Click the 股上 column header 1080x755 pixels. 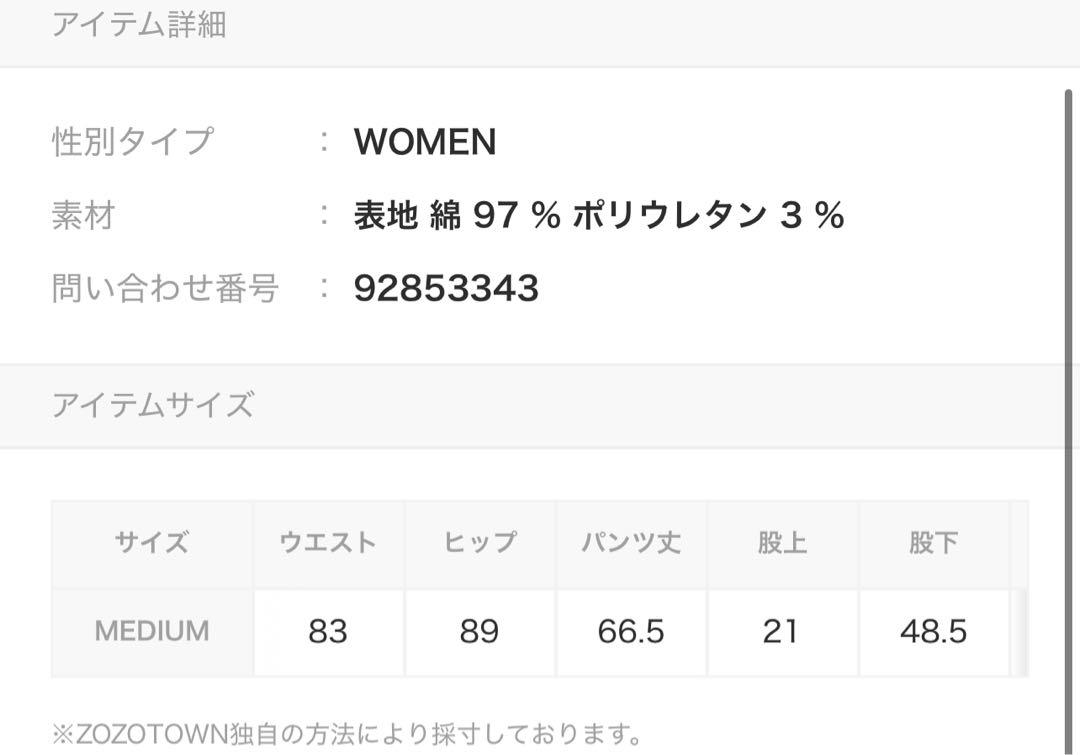tap(782, 544)
